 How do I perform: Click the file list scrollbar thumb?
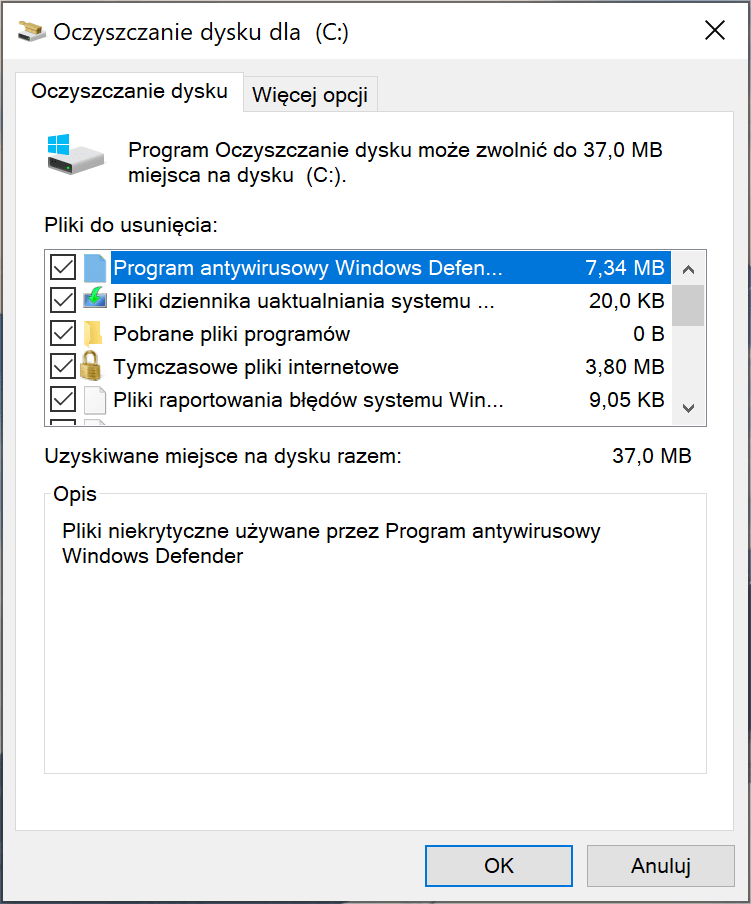coord(688,306)
